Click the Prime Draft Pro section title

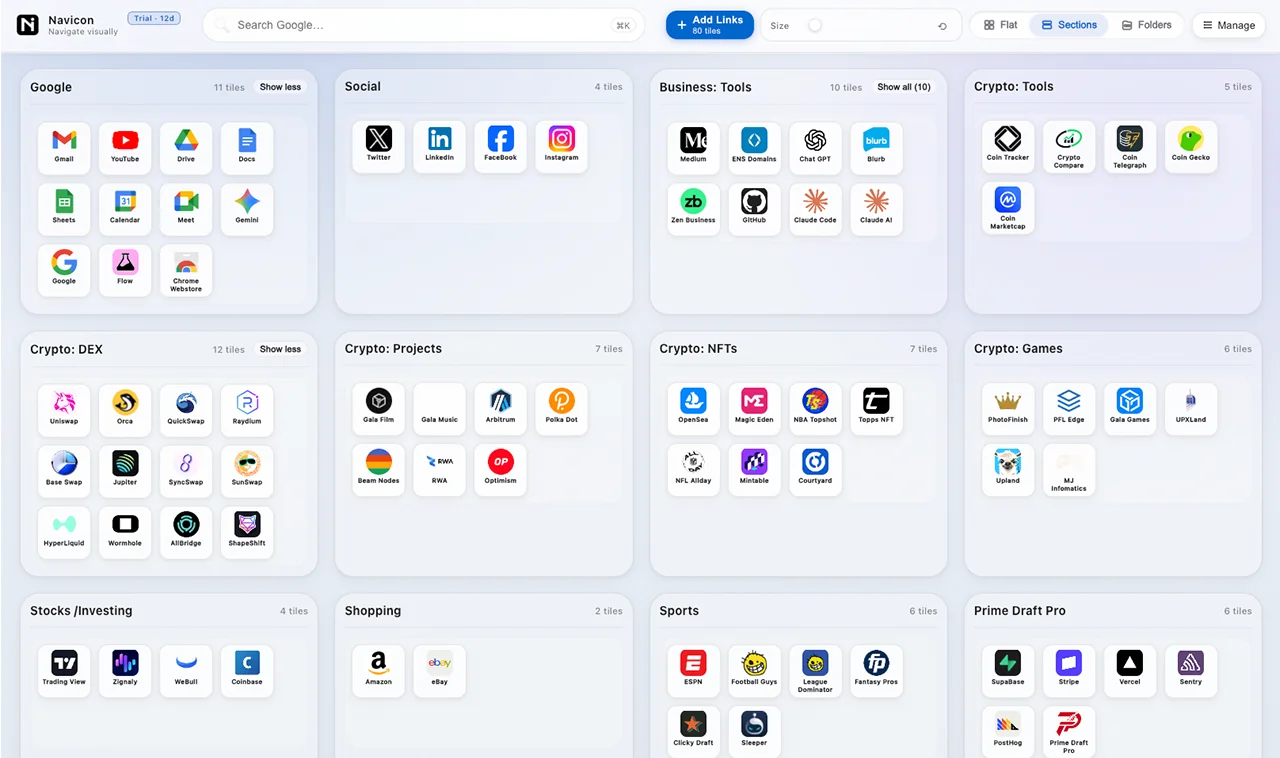(x=1020, y=610)
